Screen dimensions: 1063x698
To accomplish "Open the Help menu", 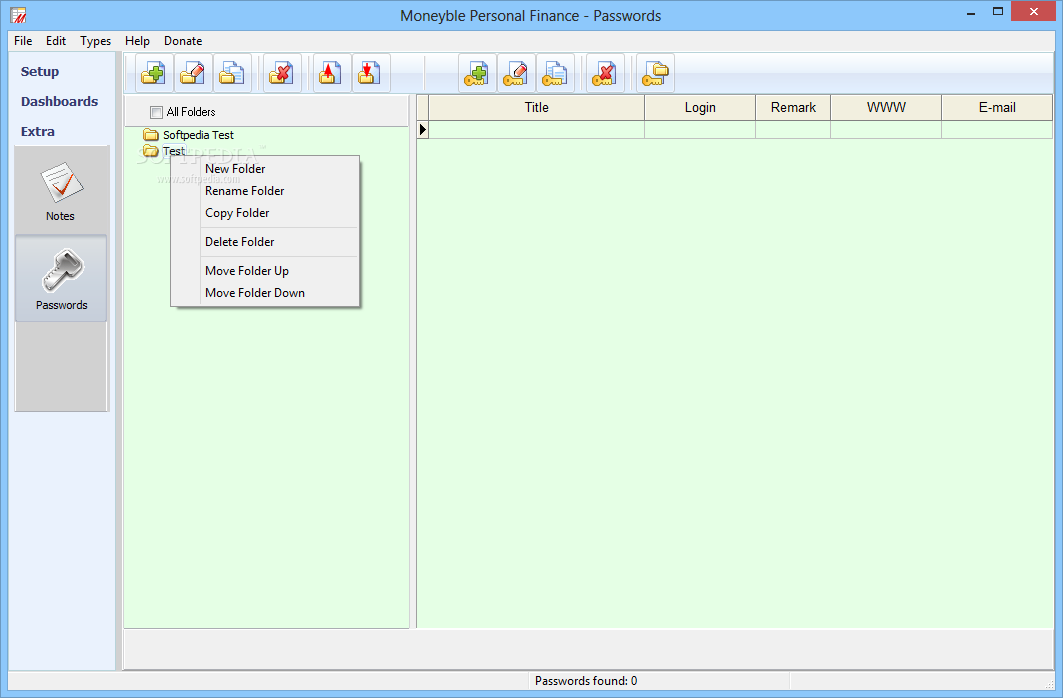I will click(x=137, y=41).
